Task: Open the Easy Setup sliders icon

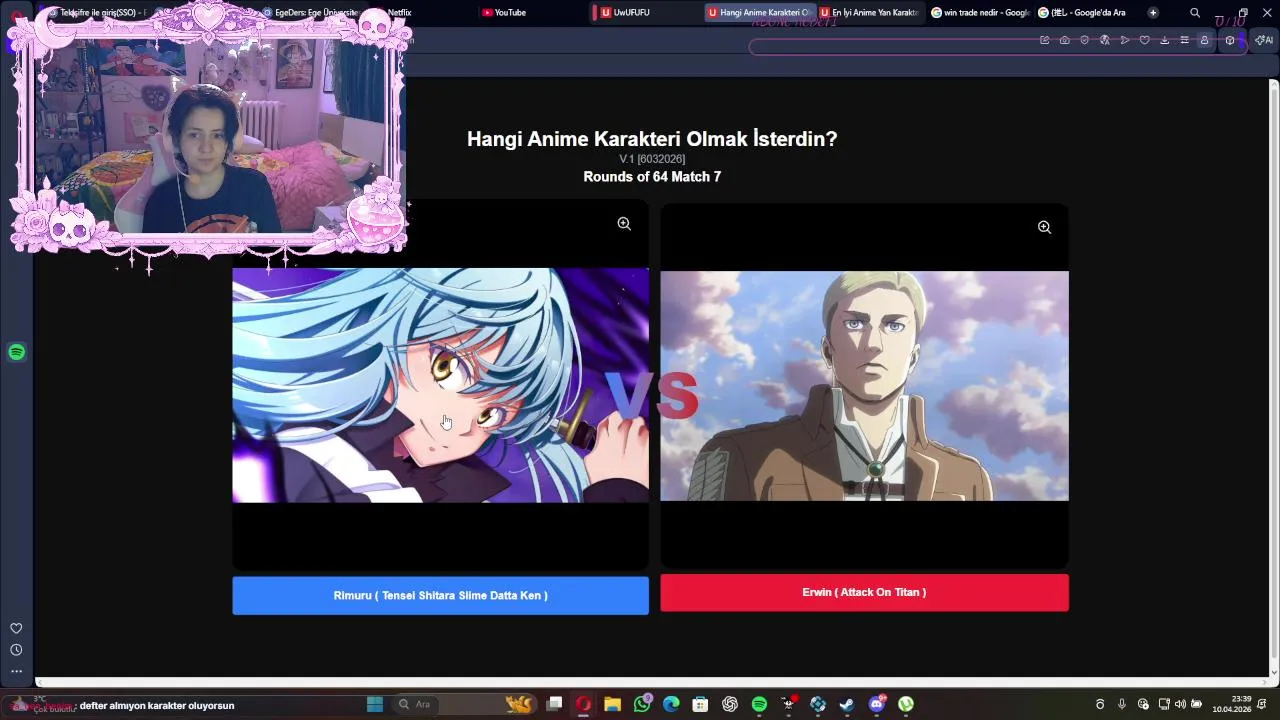Action: coord(1185,40)
